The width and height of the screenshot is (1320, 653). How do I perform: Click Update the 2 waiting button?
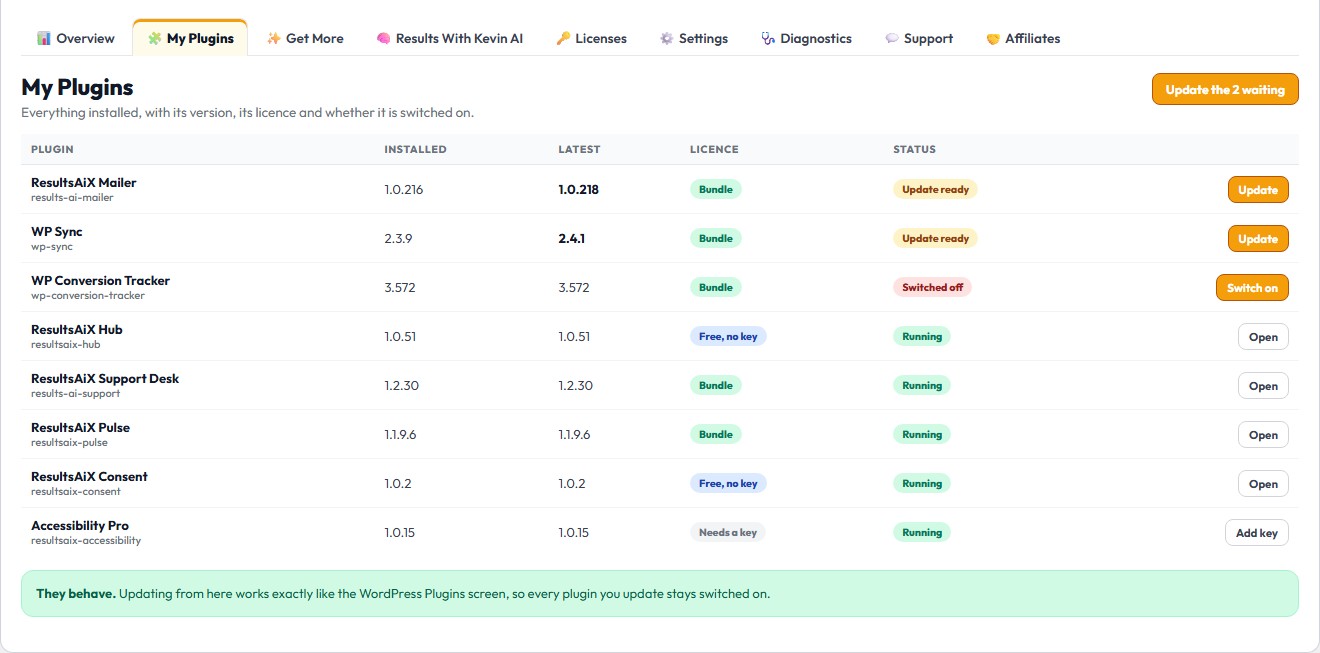point(1225,89)
